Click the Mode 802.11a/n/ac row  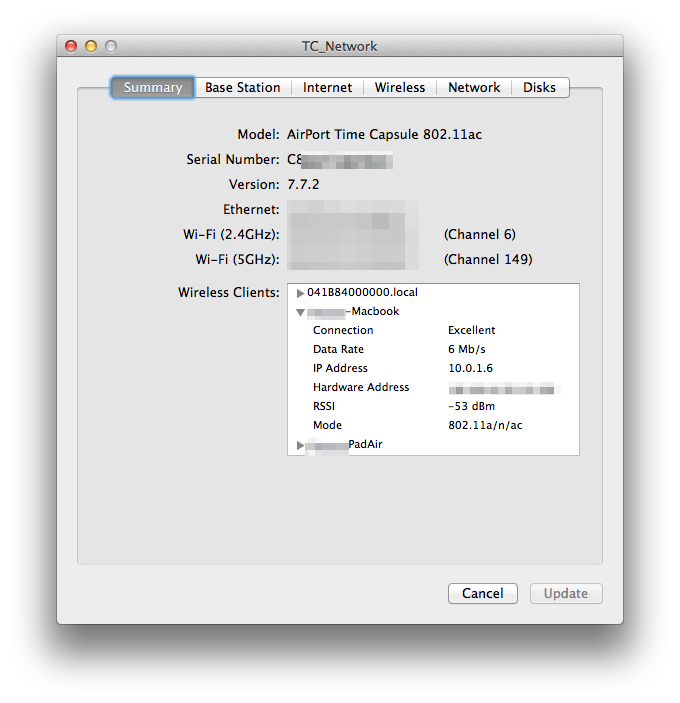tap(433, 425)
